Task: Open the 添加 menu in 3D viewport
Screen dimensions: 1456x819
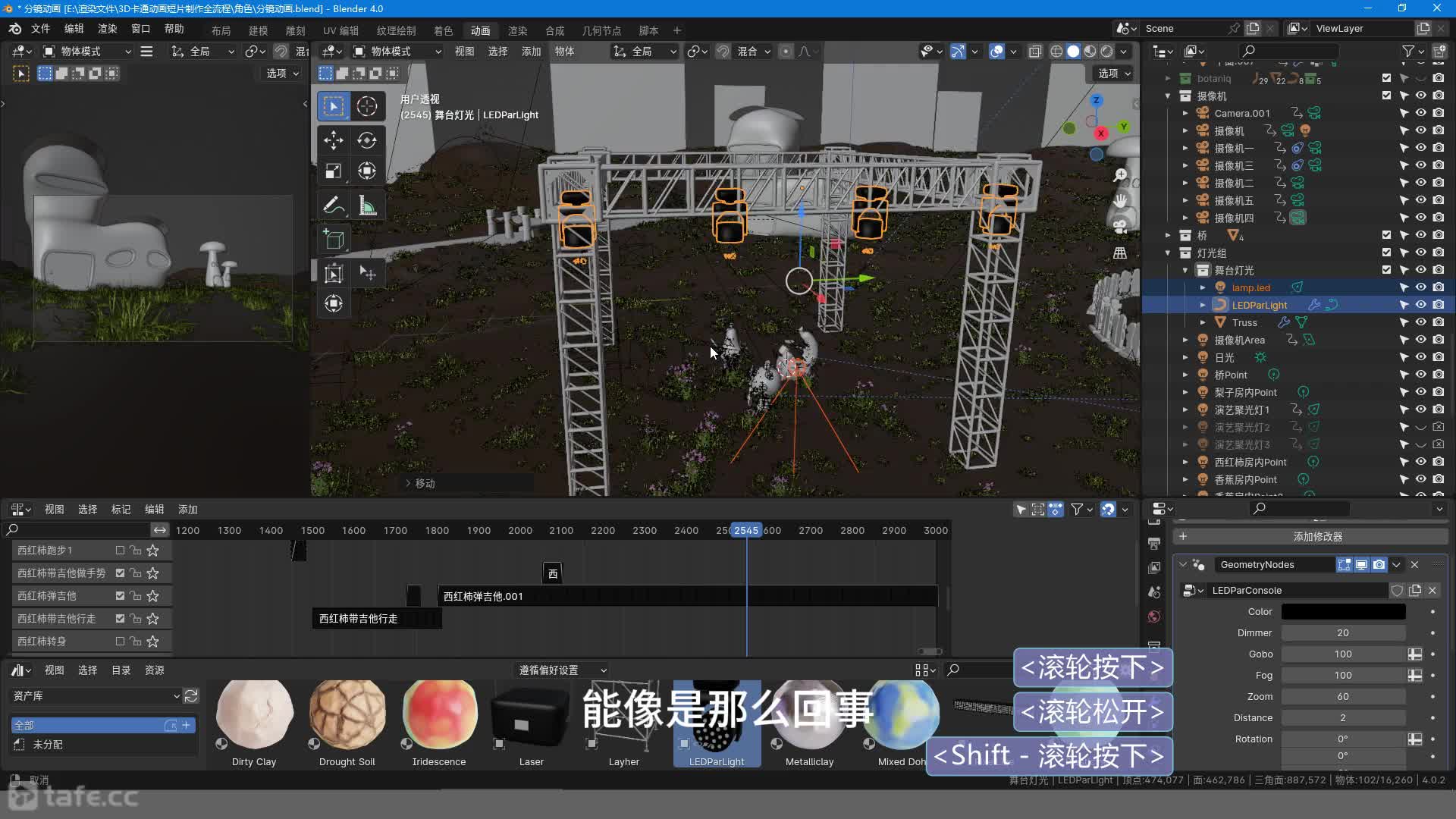Action: (532, 51)
